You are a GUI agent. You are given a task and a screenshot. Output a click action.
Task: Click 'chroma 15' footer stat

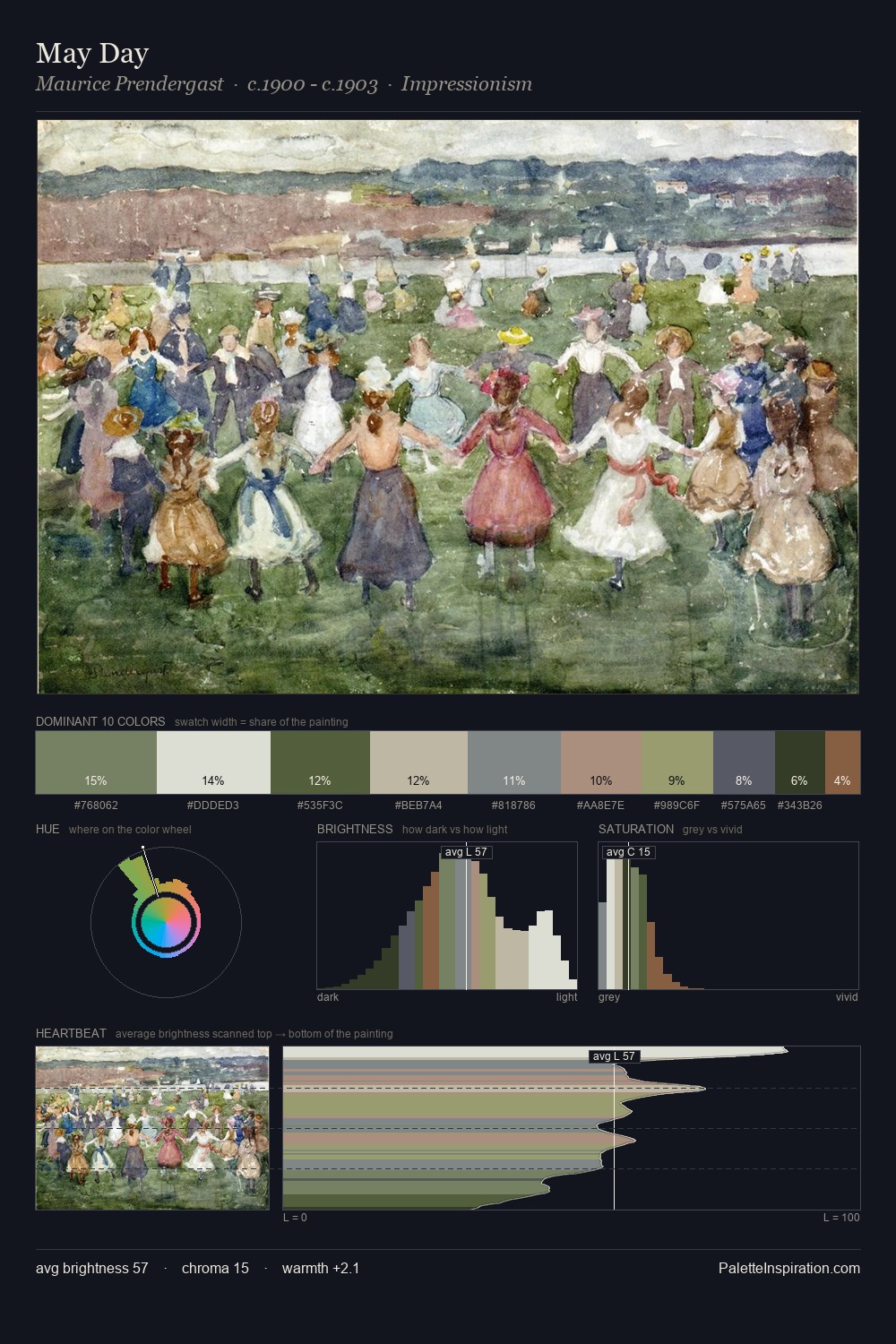(215, 1268)
